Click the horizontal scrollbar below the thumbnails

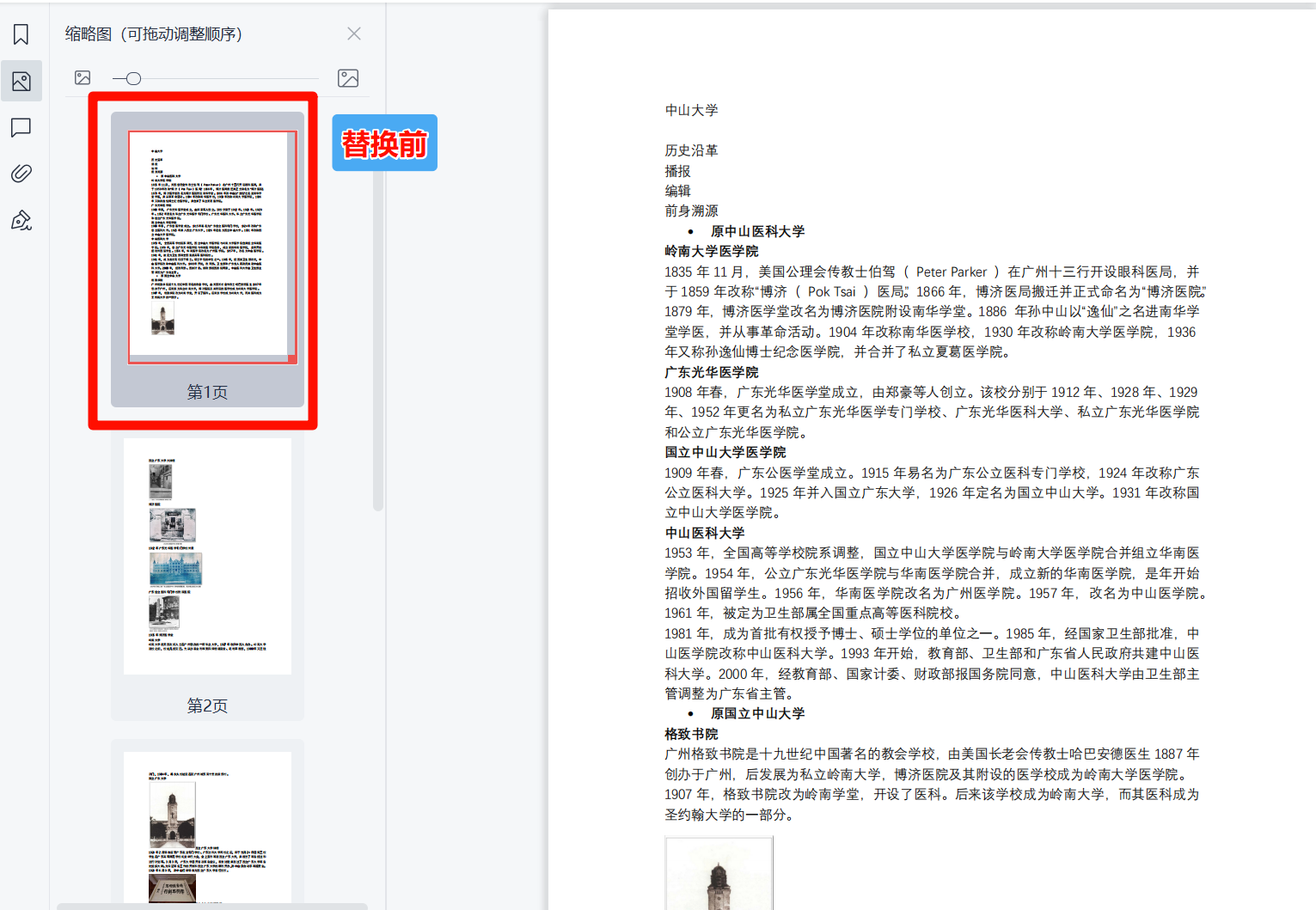tap(212, 906)
